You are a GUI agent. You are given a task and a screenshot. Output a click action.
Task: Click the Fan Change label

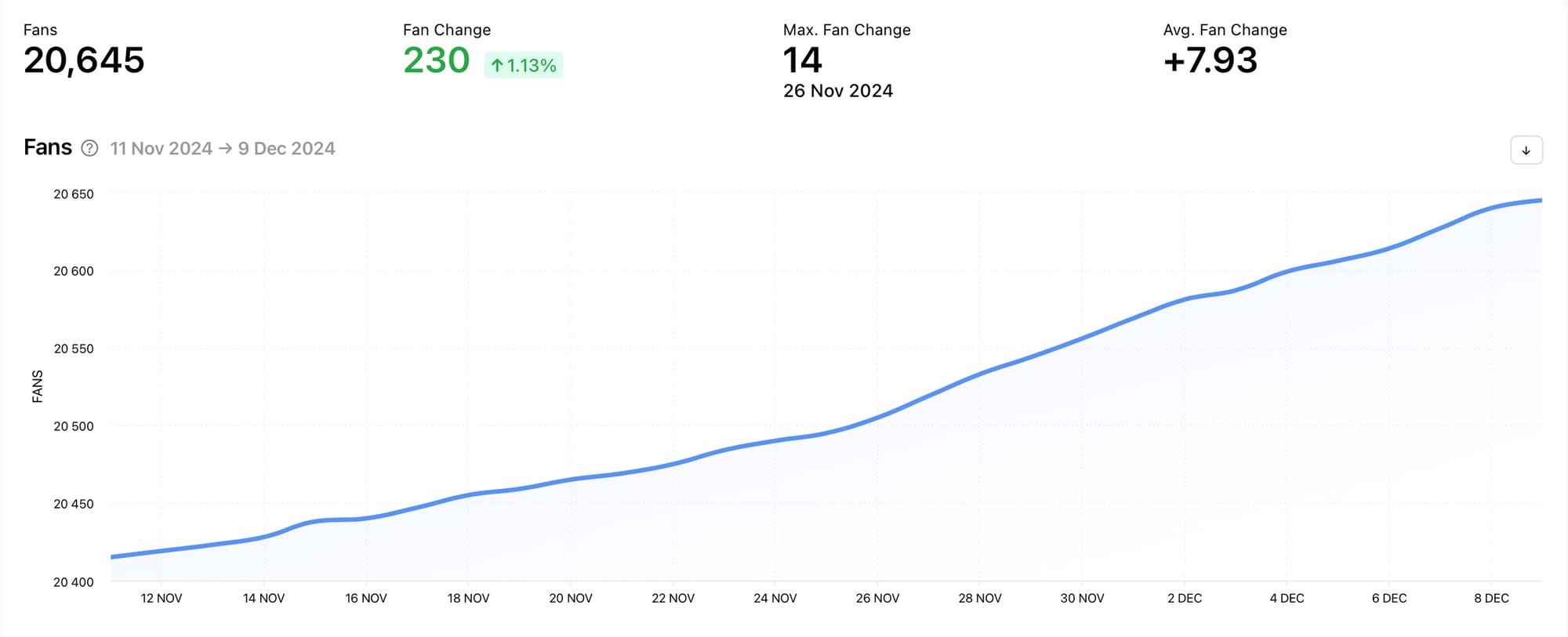pos(447,30)
